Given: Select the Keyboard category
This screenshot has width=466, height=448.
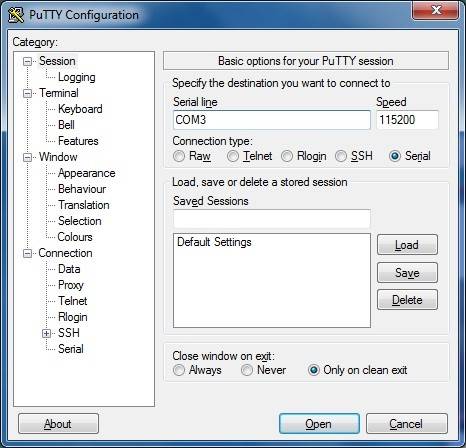Looking at the screenshot, I should pos(80,109).
